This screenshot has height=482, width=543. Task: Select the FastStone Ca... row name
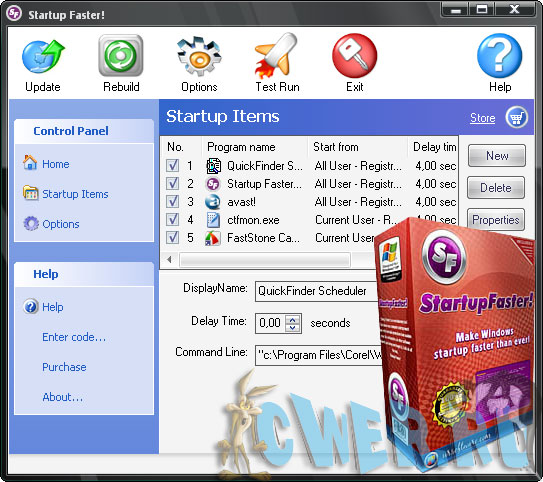point(263,238)
